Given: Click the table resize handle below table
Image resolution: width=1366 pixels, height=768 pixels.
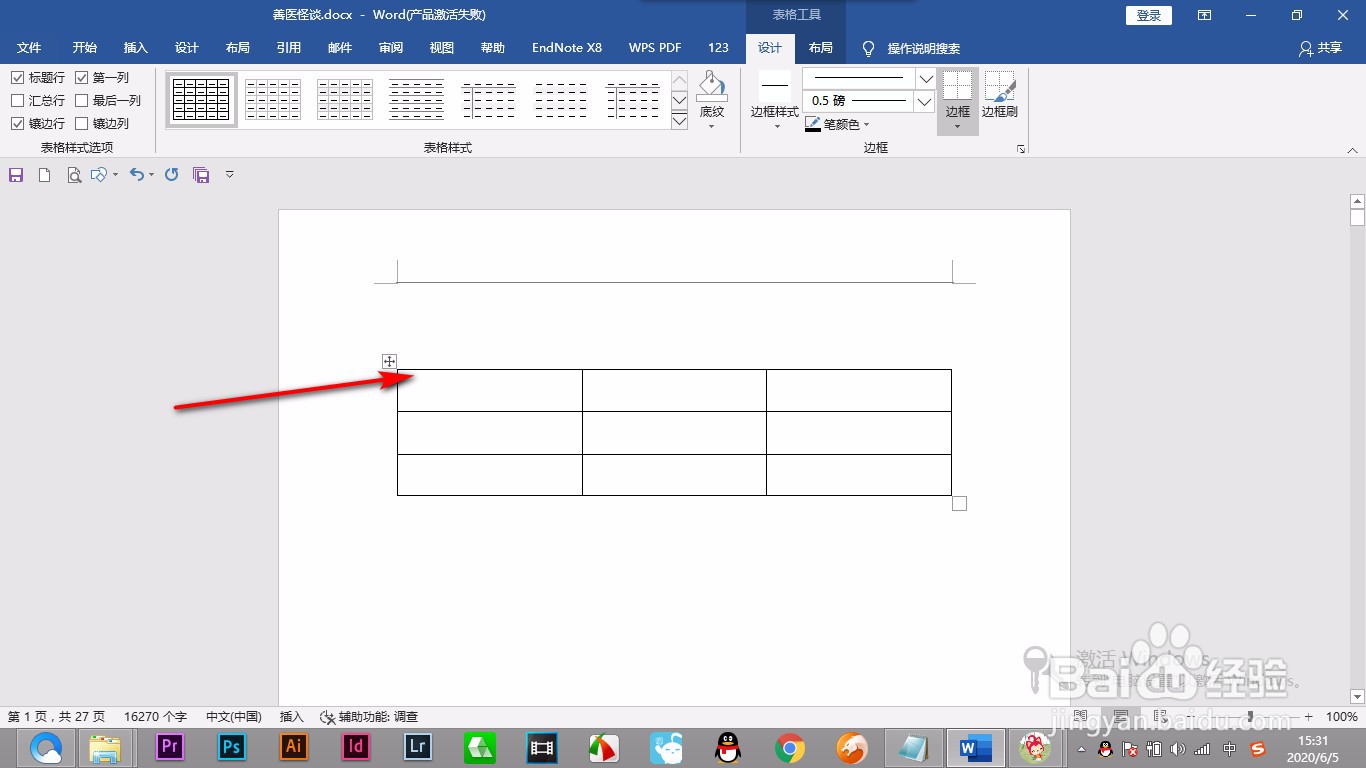Looking at the screenshot, I should [959, 503].
